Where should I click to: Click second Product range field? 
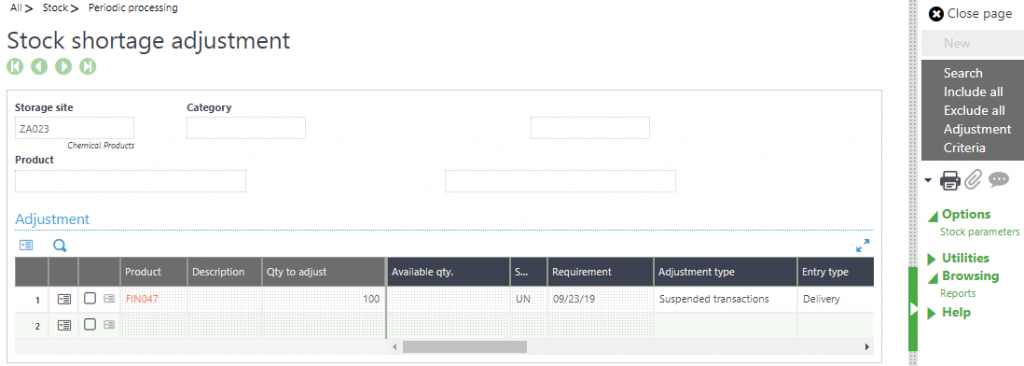560,181
